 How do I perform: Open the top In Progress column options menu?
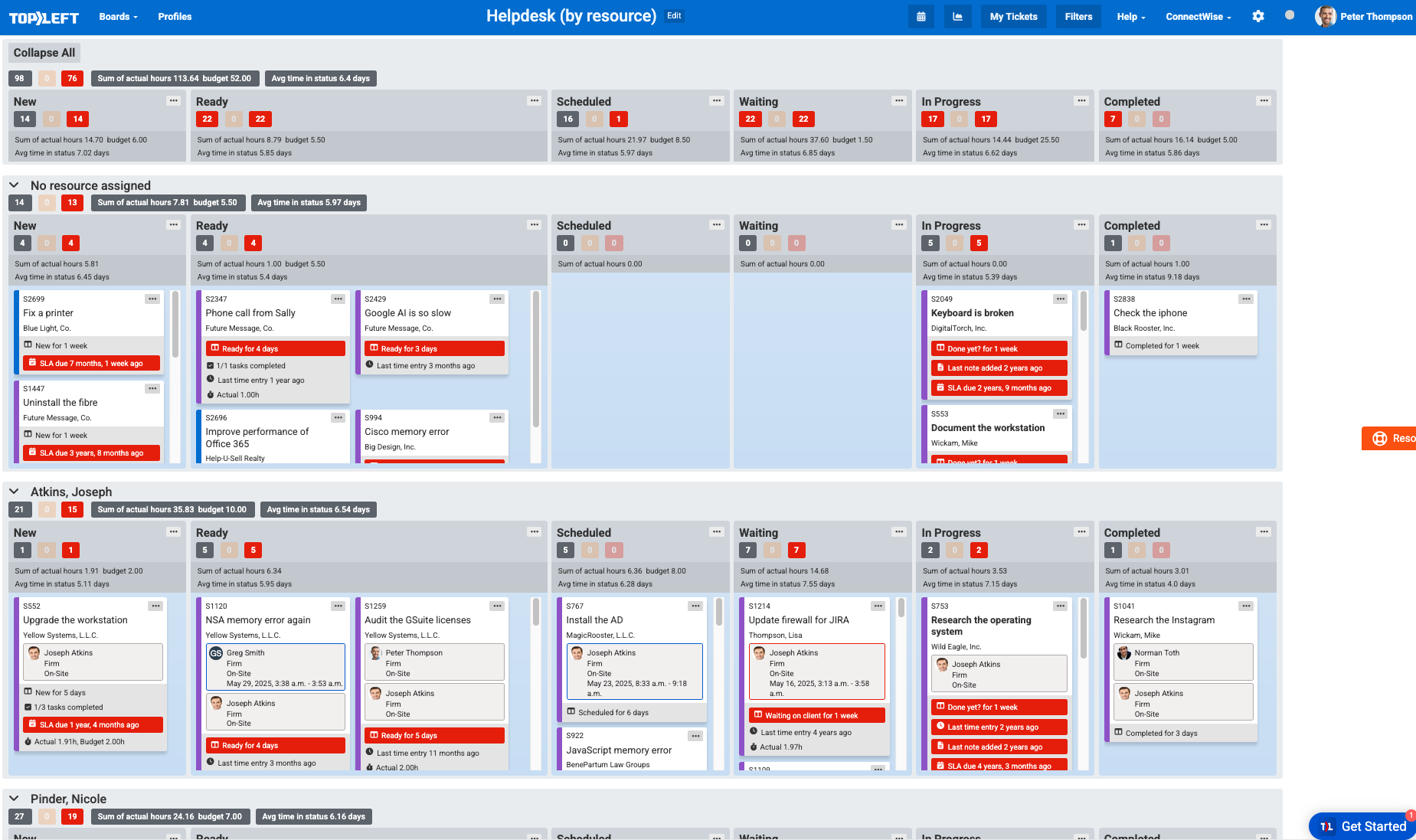point(1081,101)
